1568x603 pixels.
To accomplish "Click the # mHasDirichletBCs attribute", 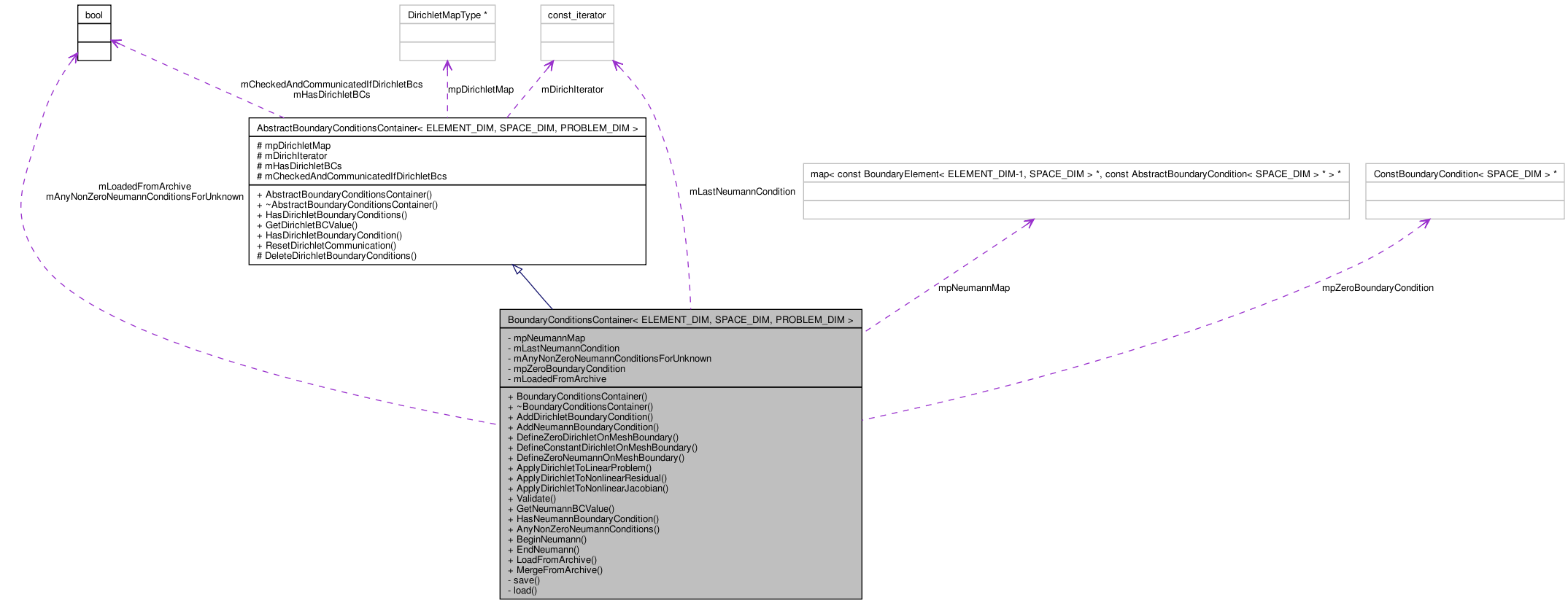I will tap(299, 166).
